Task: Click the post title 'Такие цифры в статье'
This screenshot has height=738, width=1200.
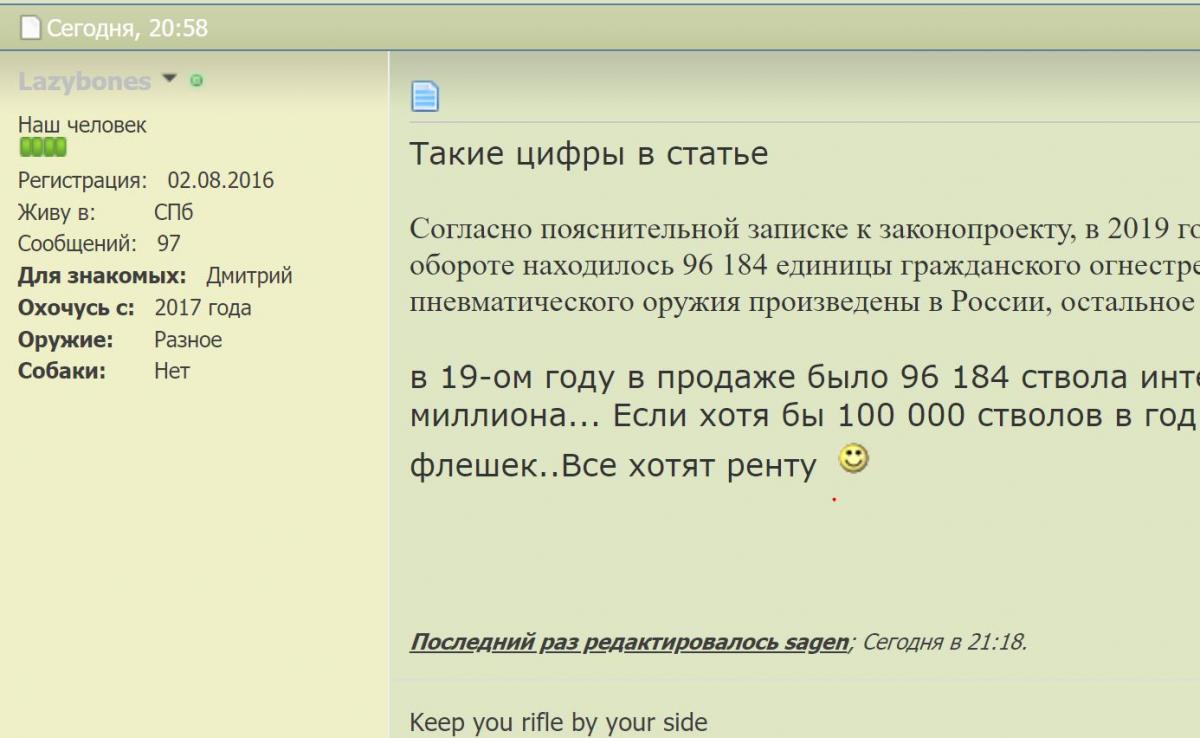Action: point(589,154)
